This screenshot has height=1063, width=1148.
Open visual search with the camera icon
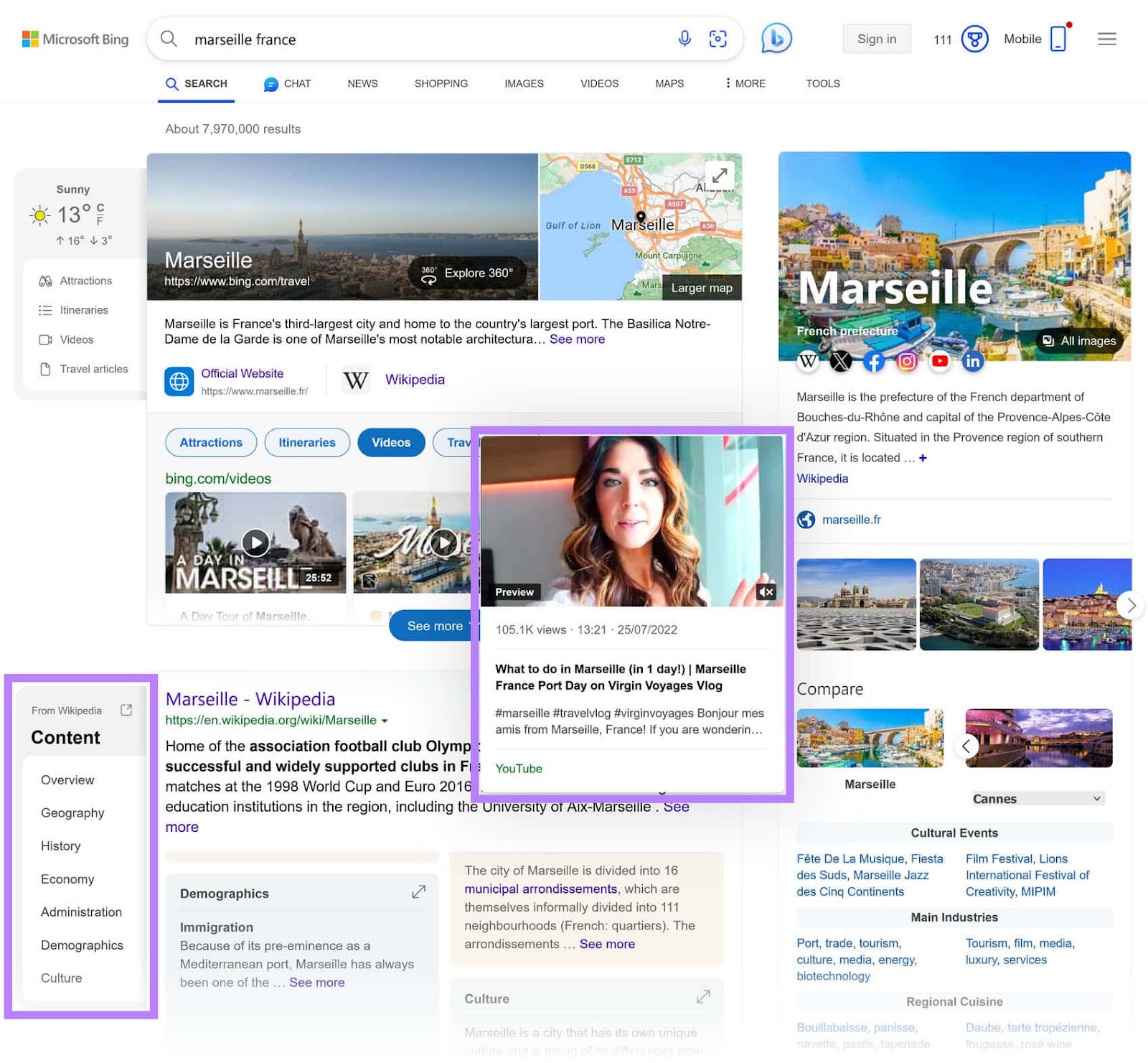(718, 39)
